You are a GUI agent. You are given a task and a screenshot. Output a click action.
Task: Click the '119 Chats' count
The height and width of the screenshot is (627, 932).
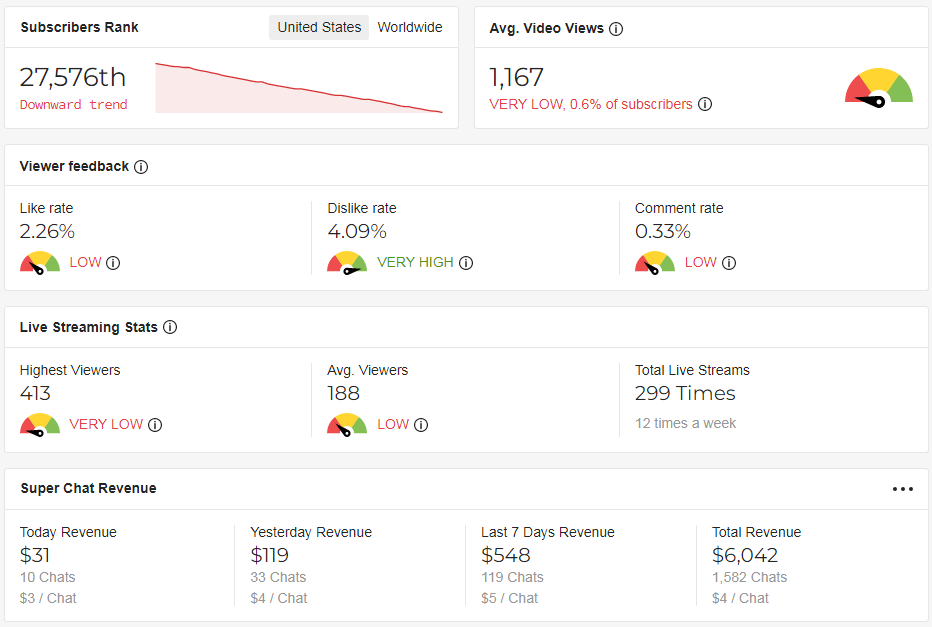pyautogui.click(x=512, y=577)
